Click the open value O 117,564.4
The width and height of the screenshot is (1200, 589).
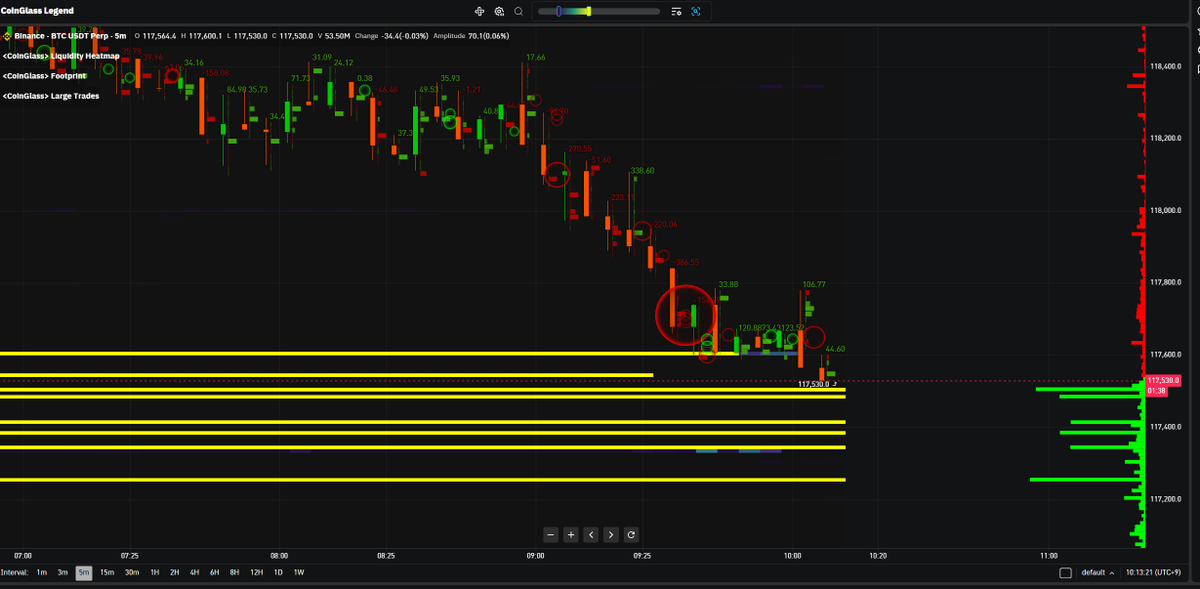coord(155,36)
